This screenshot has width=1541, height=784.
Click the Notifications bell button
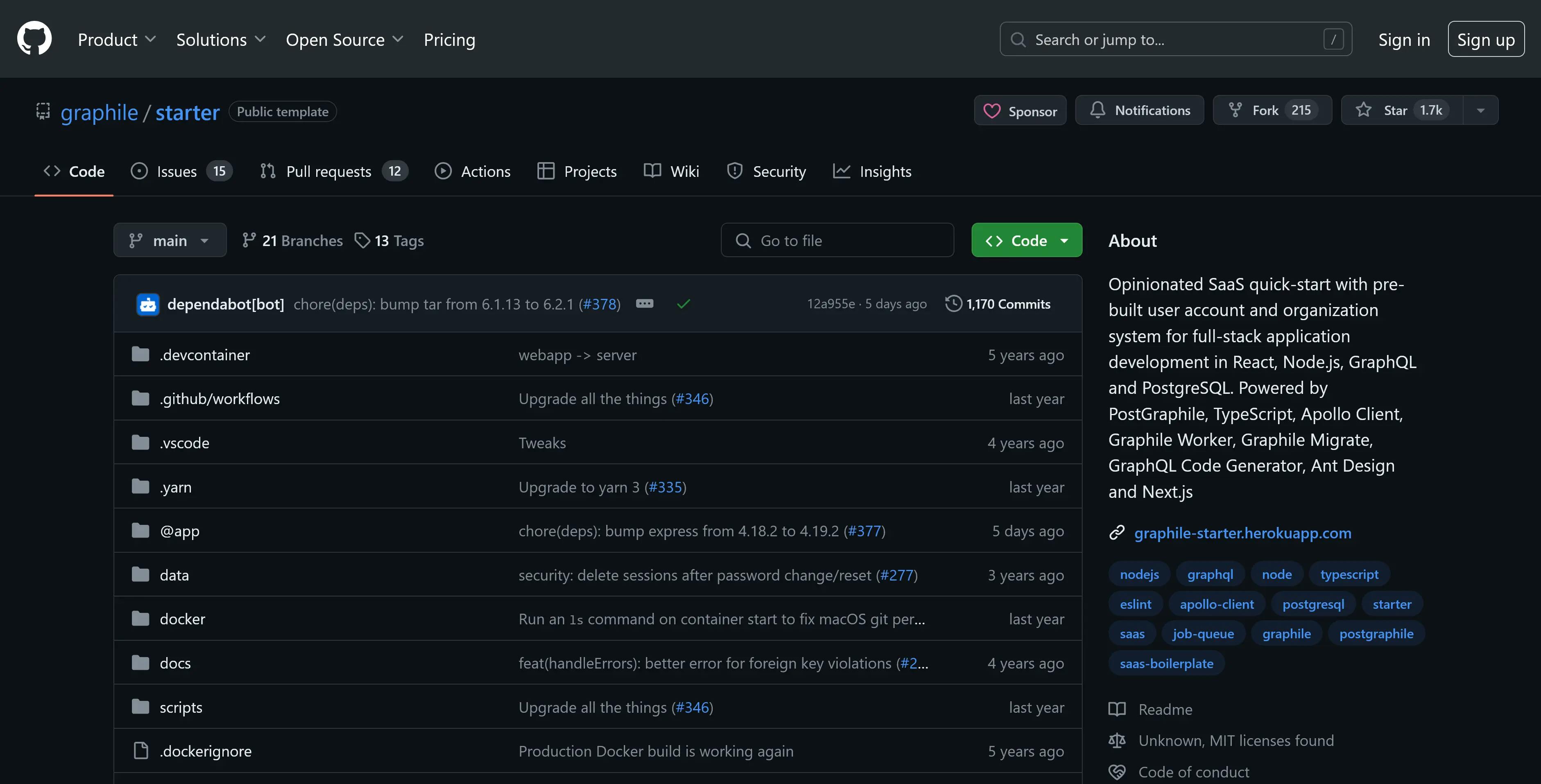tap(1140, 111)
